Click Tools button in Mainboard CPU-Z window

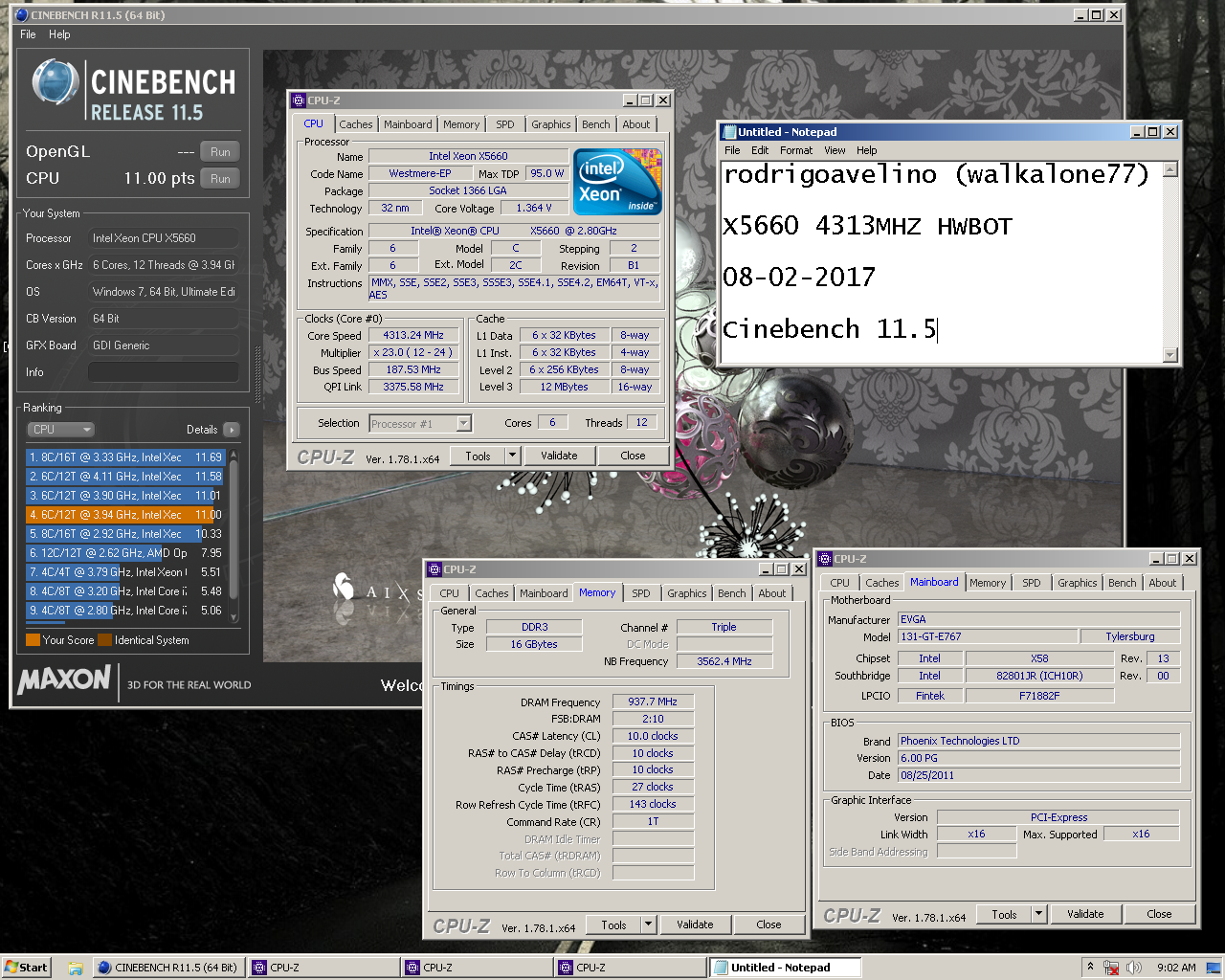(x=1004, y=914)
